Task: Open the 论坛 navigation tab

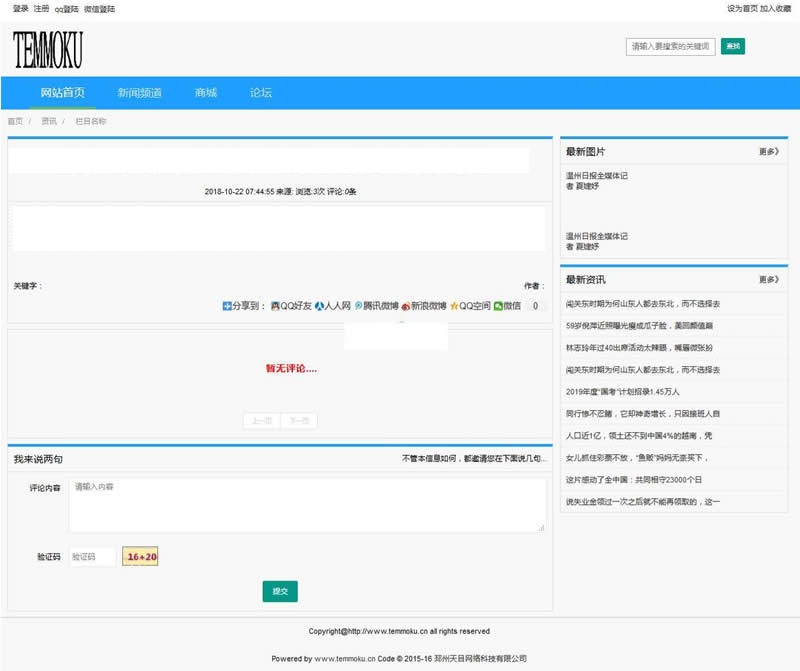Action: pos(260,93)
